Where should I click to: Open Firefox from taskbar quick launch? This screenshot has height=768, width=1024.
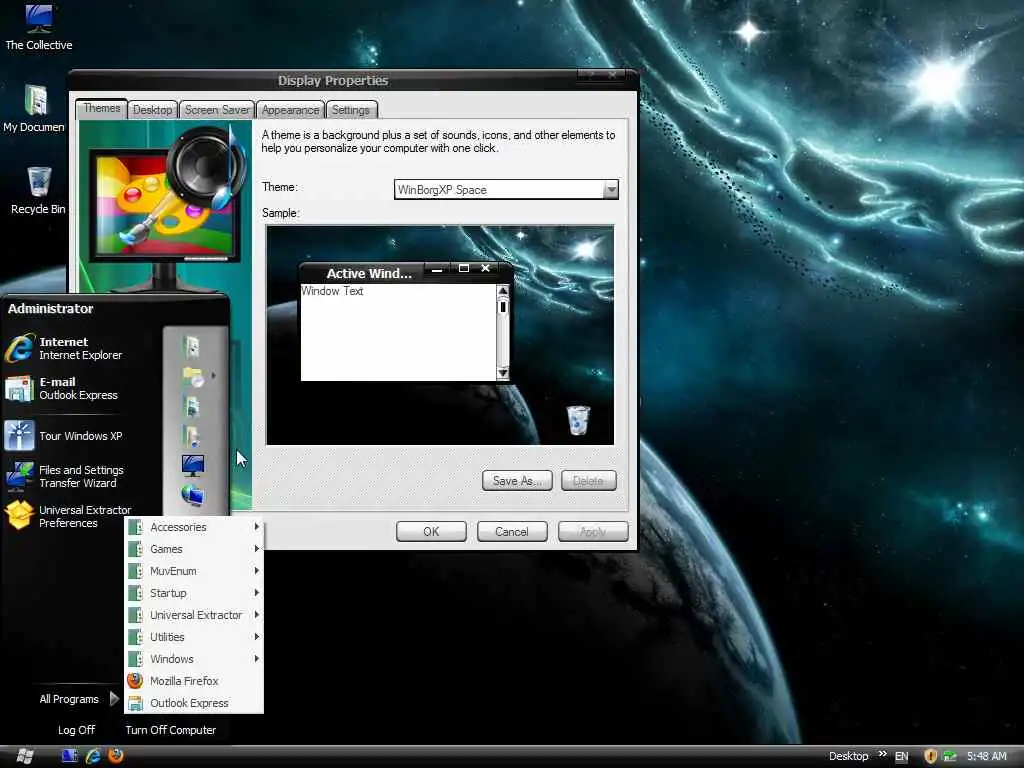tap(116, 756)
